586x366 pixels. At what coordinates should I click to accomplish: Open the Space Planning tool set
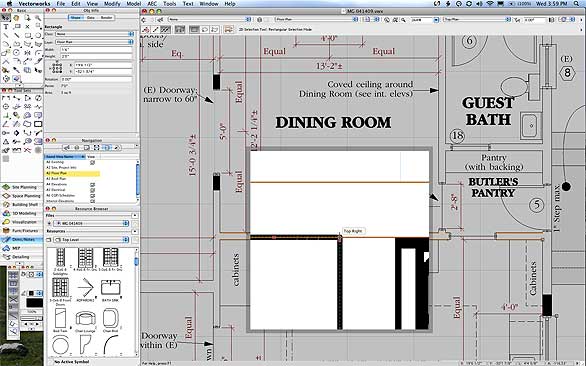pyautogui.click(x=21, y=196)
